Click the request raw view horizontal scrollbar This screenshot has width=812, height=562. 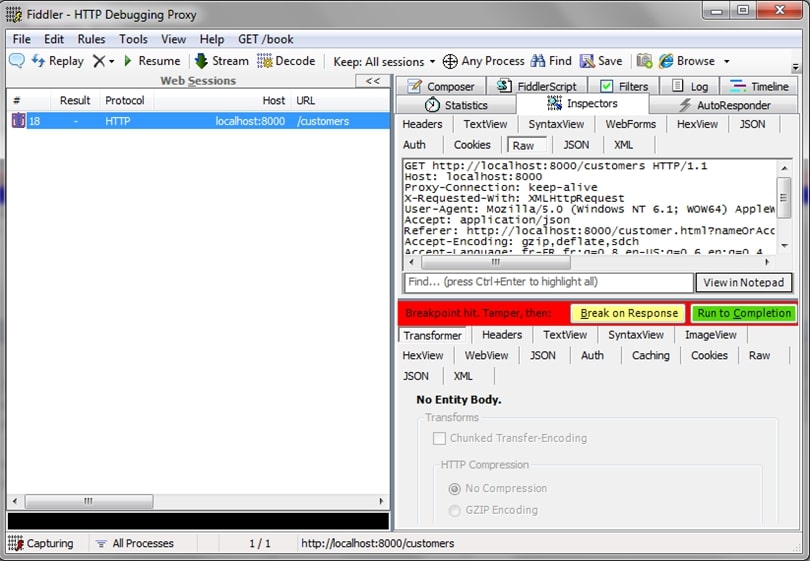[x=589, y=263]
